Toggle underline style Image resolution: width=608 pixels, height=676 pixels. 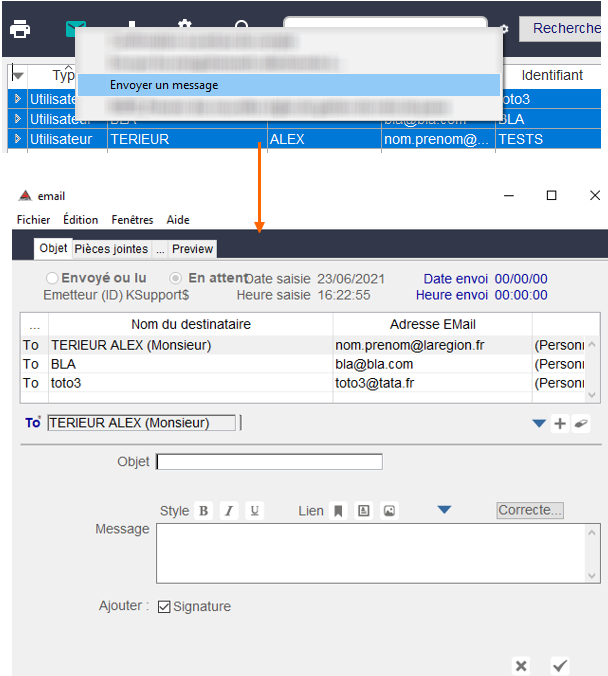pyautogui.click(x=254, y=510)
